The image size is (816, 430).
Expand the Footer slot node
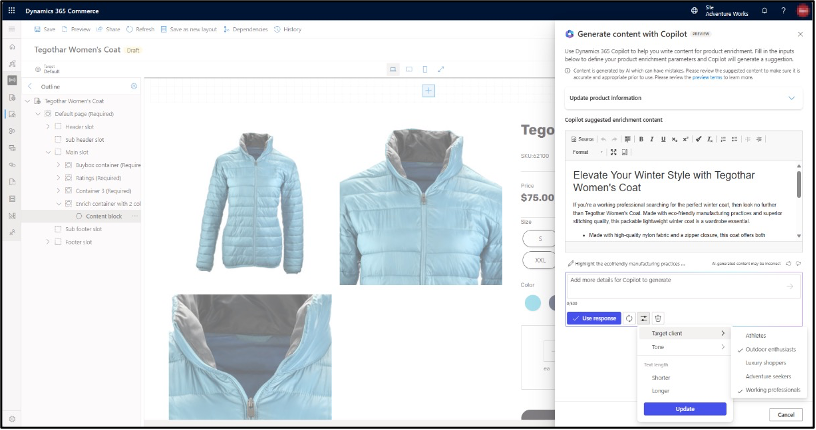coord(48,242)
